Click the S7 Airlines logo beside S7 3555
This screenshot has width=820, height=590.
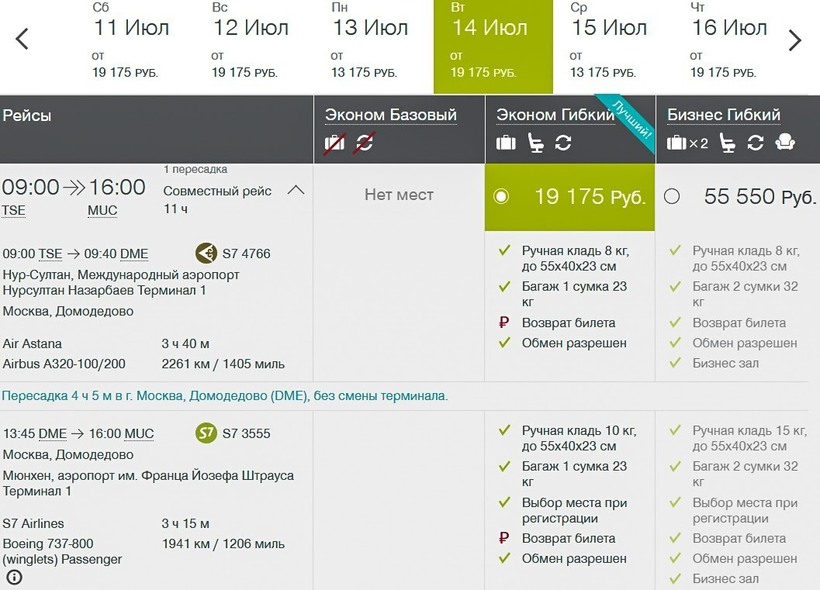(x=205, y=434)
